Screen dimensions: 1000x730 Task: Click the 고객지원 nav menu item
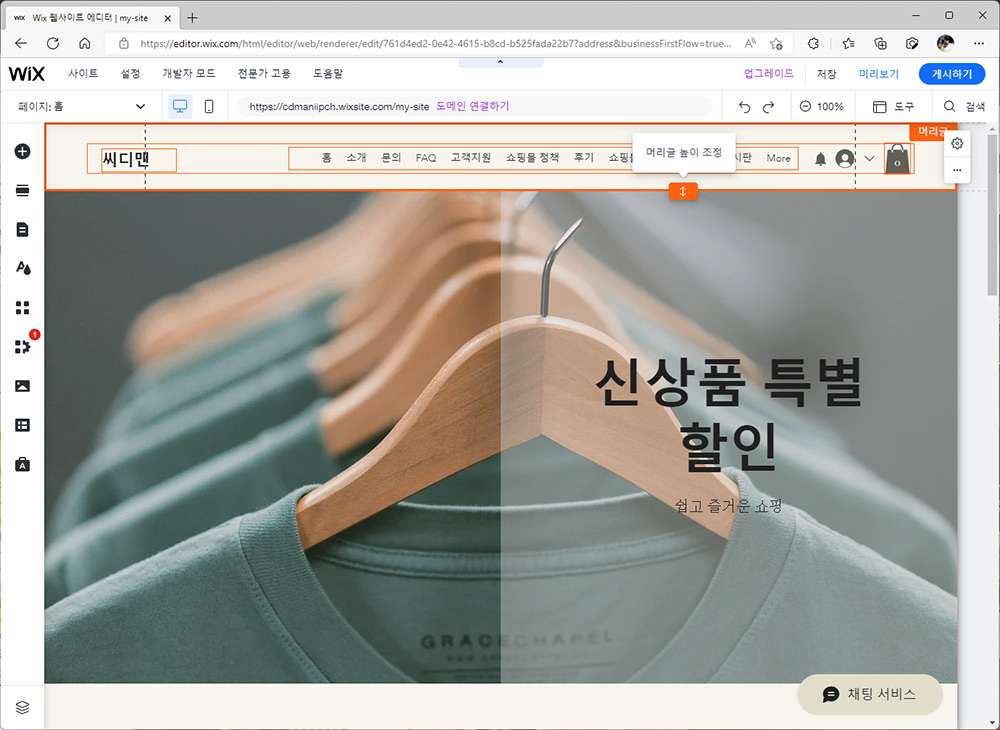[471, 158]
